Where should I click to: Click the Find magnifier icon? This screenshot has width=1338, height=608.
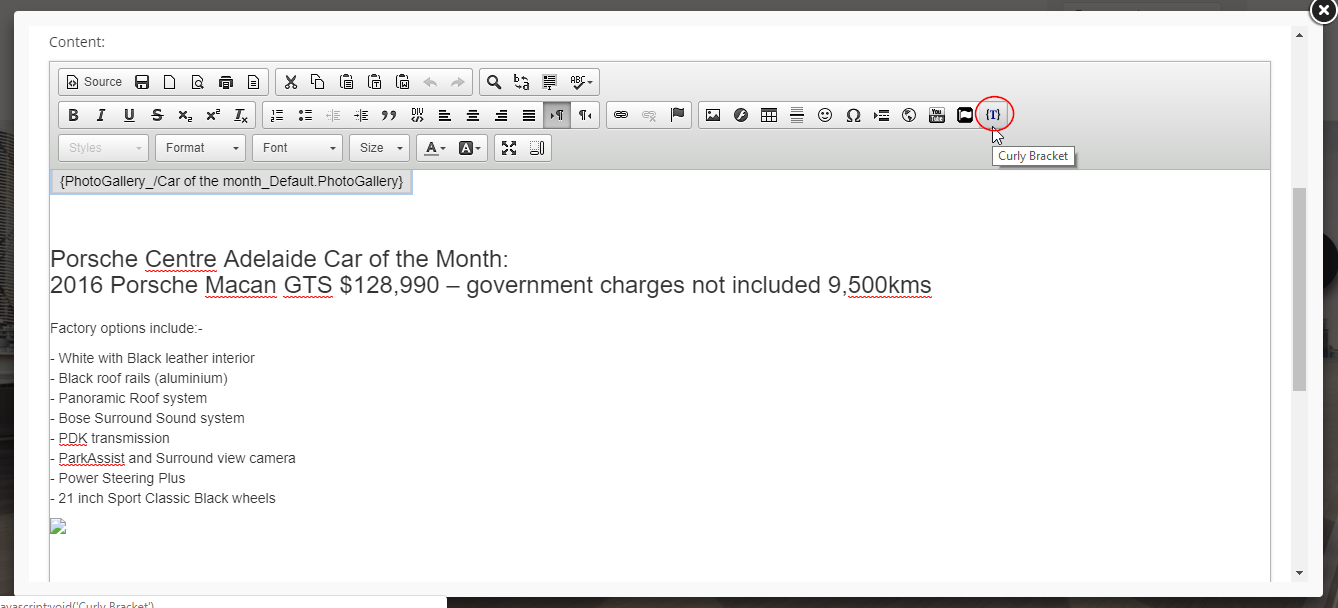point(494,82)
